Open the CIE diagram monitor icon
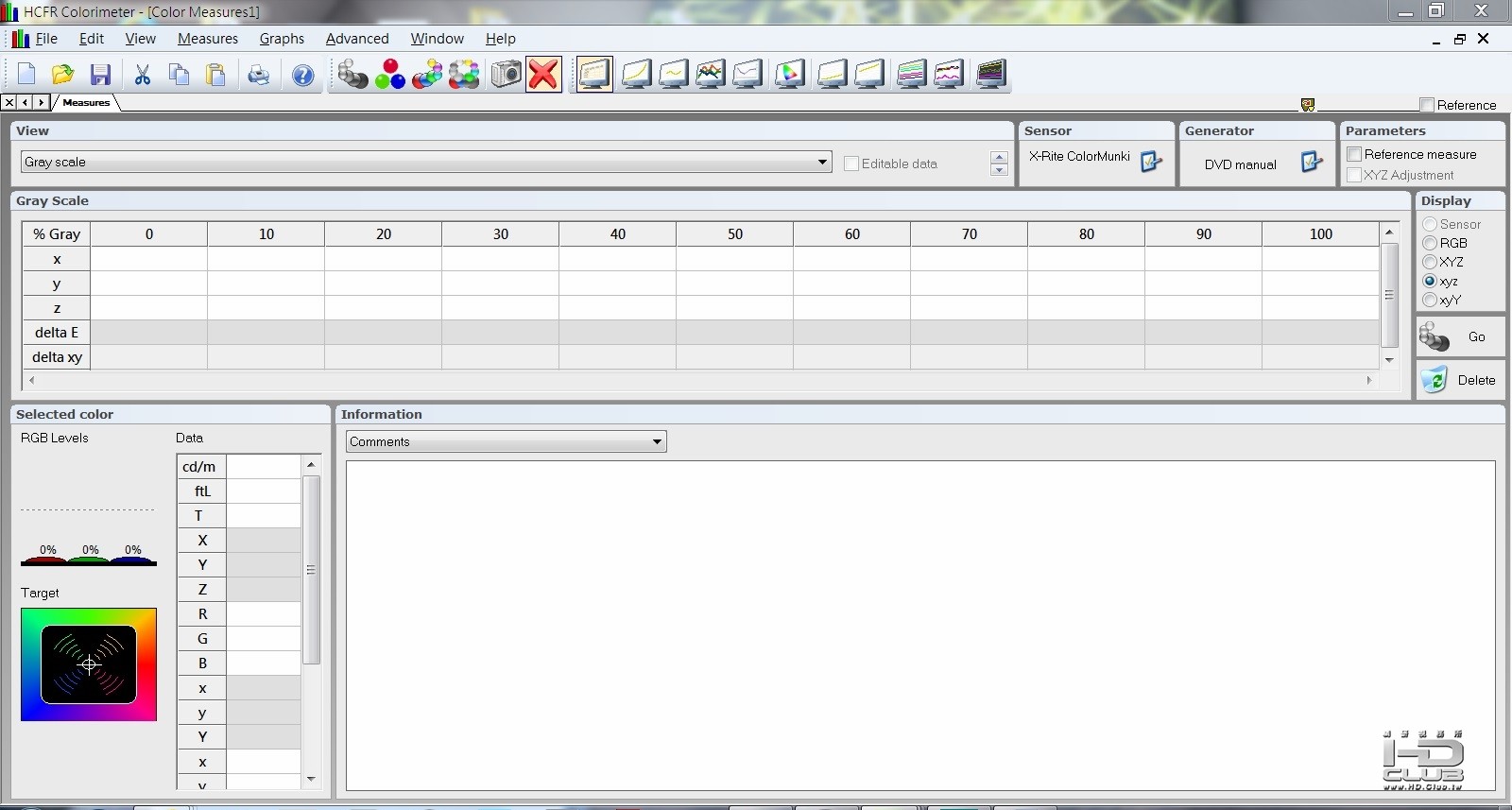Screen dimensions: 1512x810 [790, 75]
